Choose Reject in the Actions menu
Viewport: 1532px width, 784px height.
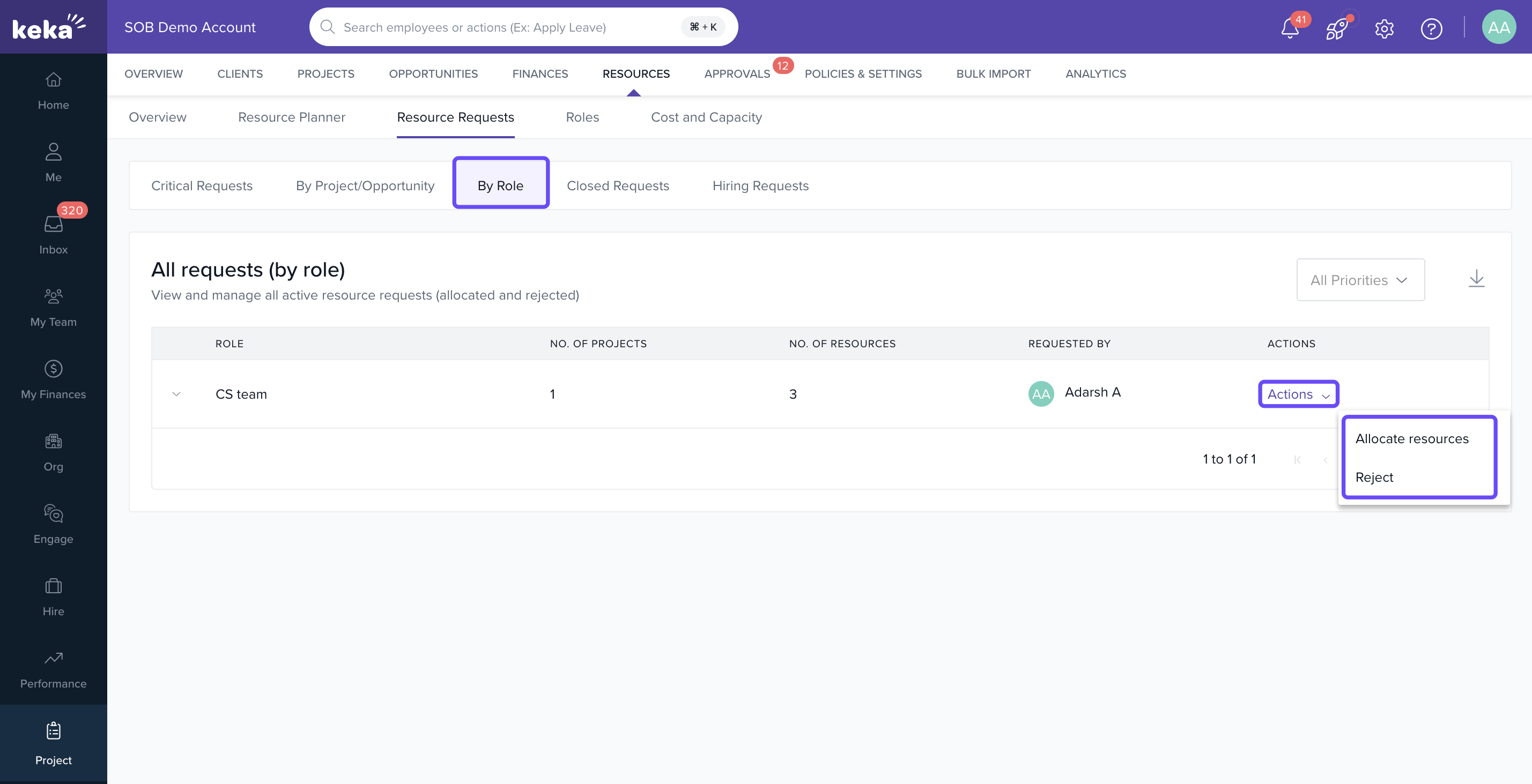(x=1374, y=477)
